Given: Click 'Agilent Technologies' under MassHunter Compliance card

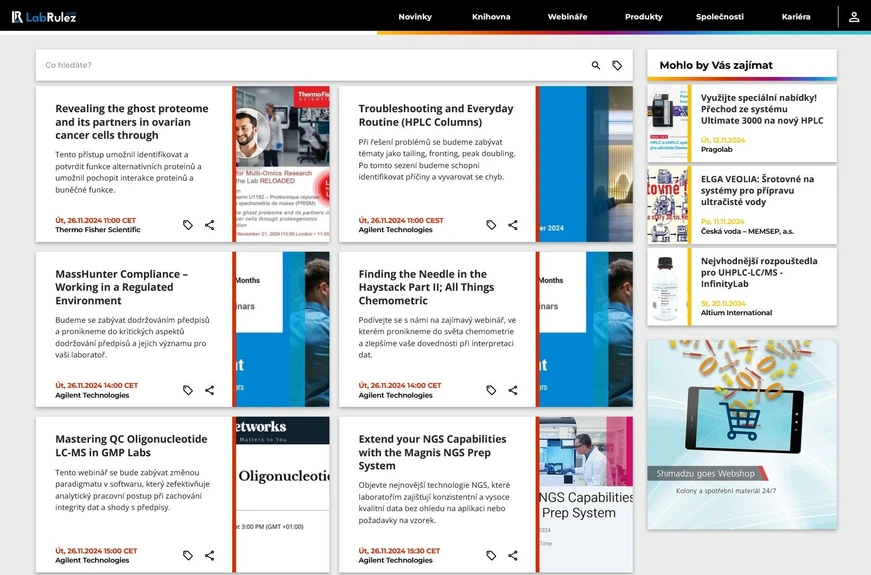Looking at the screenshot, I should point(92,395).
